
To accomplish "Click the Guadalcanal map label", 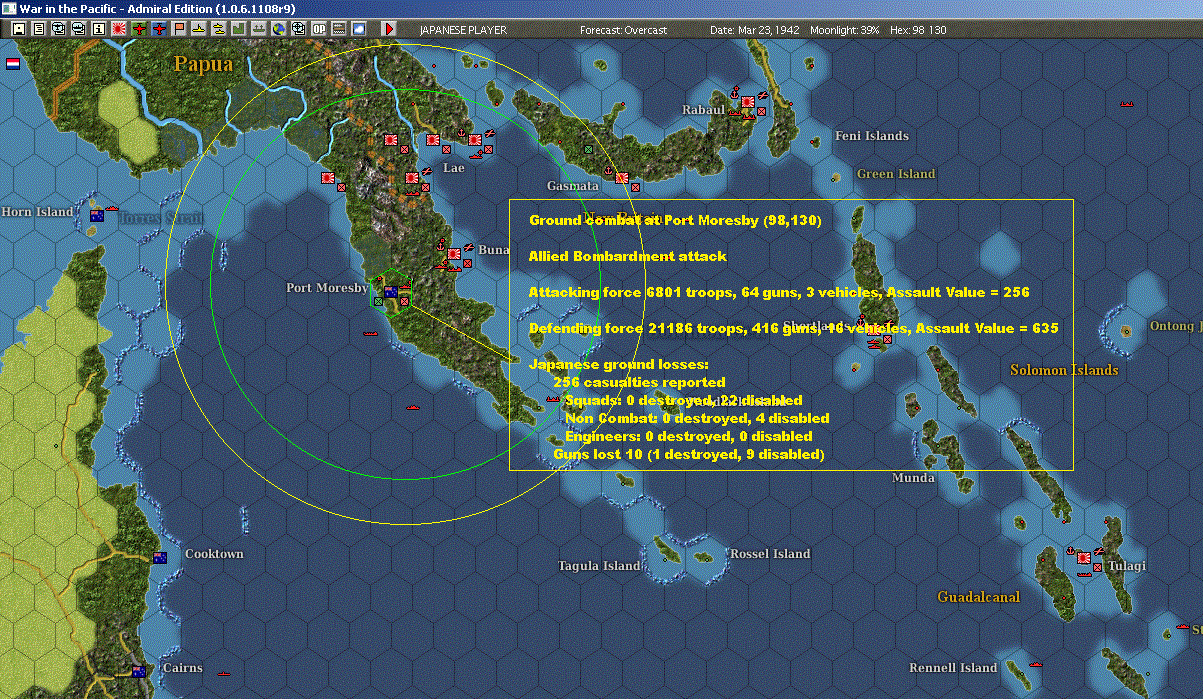I will click(979, 597).
